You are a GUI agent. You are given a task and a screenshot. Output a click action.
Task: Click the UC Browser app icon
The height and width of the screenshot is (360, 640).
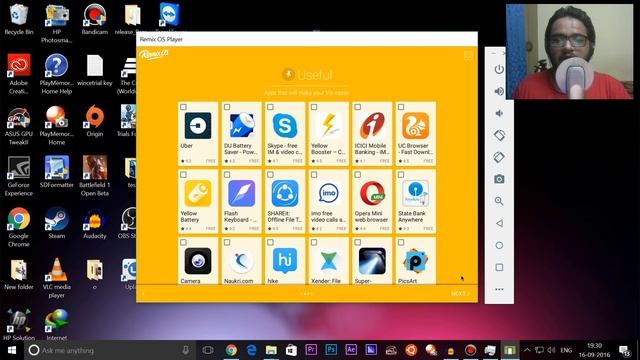tap(416, 125)
